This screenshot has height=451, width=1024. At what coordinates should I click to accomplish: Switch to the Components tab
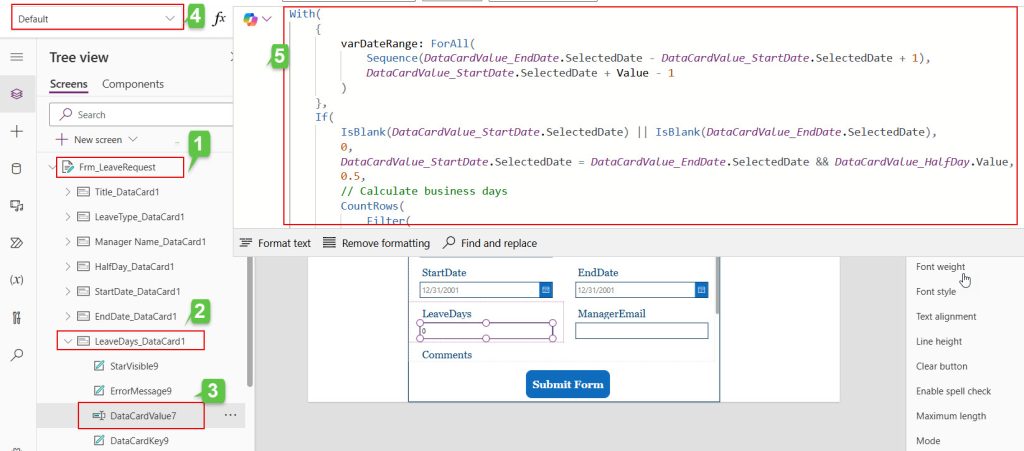pos(133,84)
